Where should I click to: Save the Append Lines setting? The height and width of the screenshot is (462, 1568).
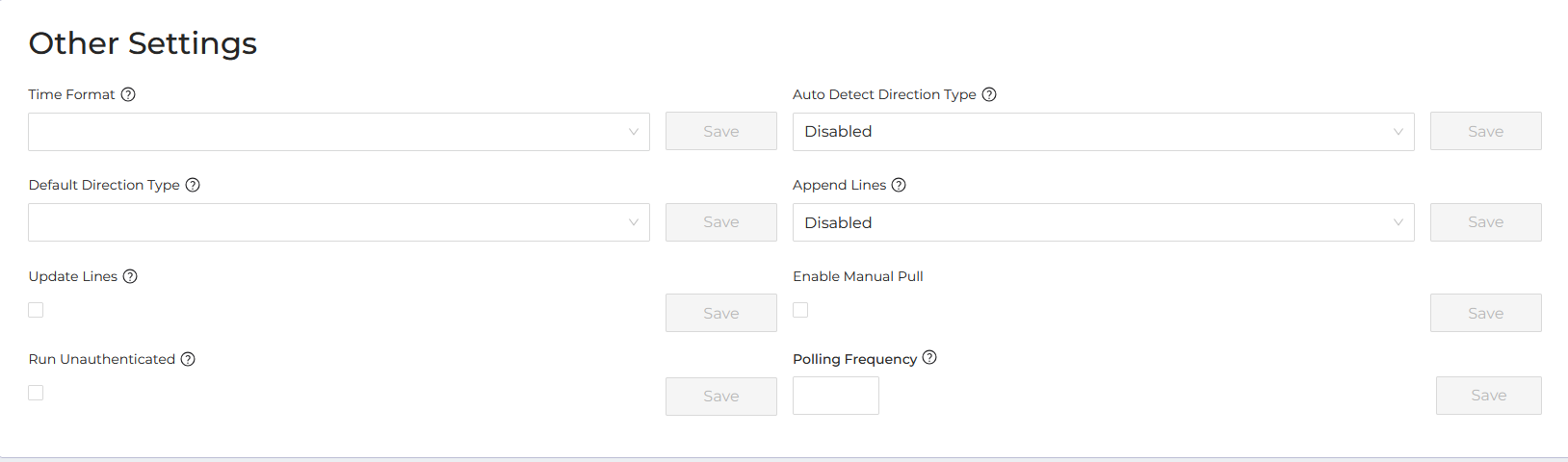(x=1486, y=222)
